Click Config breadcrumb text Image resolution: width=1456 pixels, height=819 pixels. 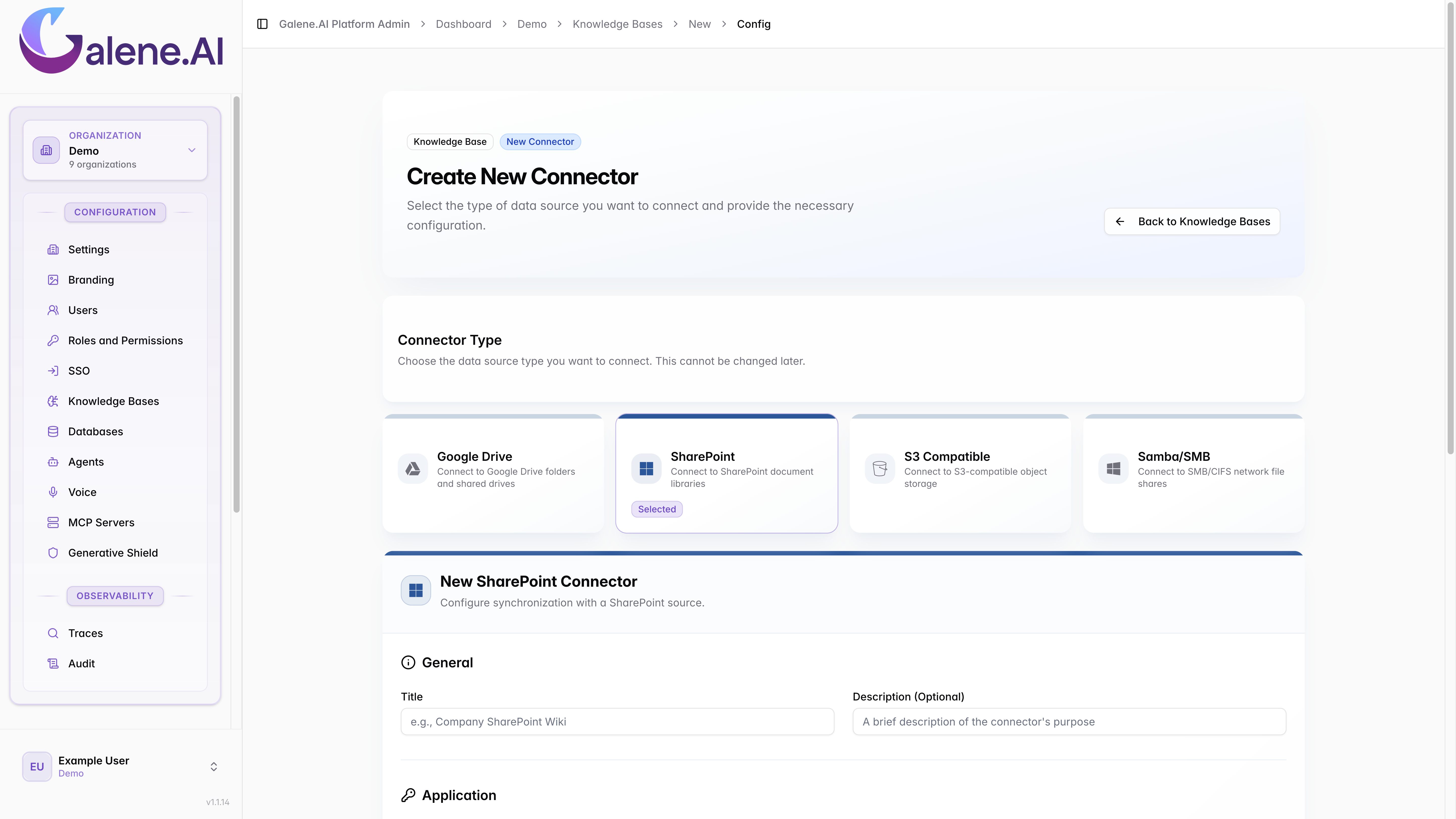[754, 24]
